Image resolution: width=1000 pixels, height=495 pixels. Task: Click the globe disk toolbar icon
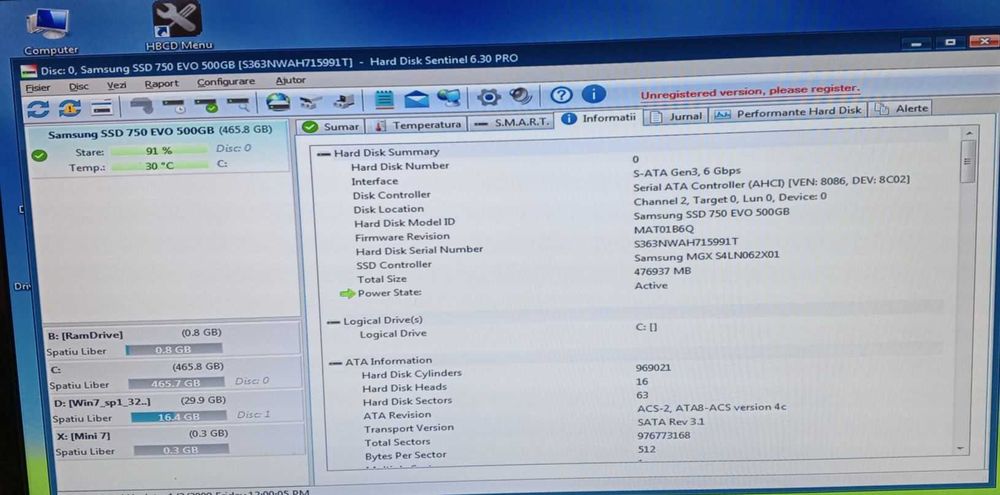click(x=278, y=102)
